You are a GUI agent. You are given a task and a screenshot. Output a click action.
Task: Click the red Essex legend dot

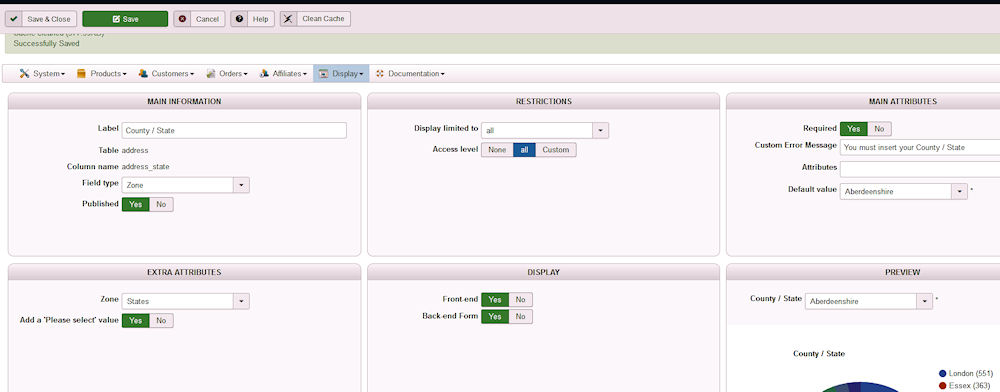click(x=943, y=386)
